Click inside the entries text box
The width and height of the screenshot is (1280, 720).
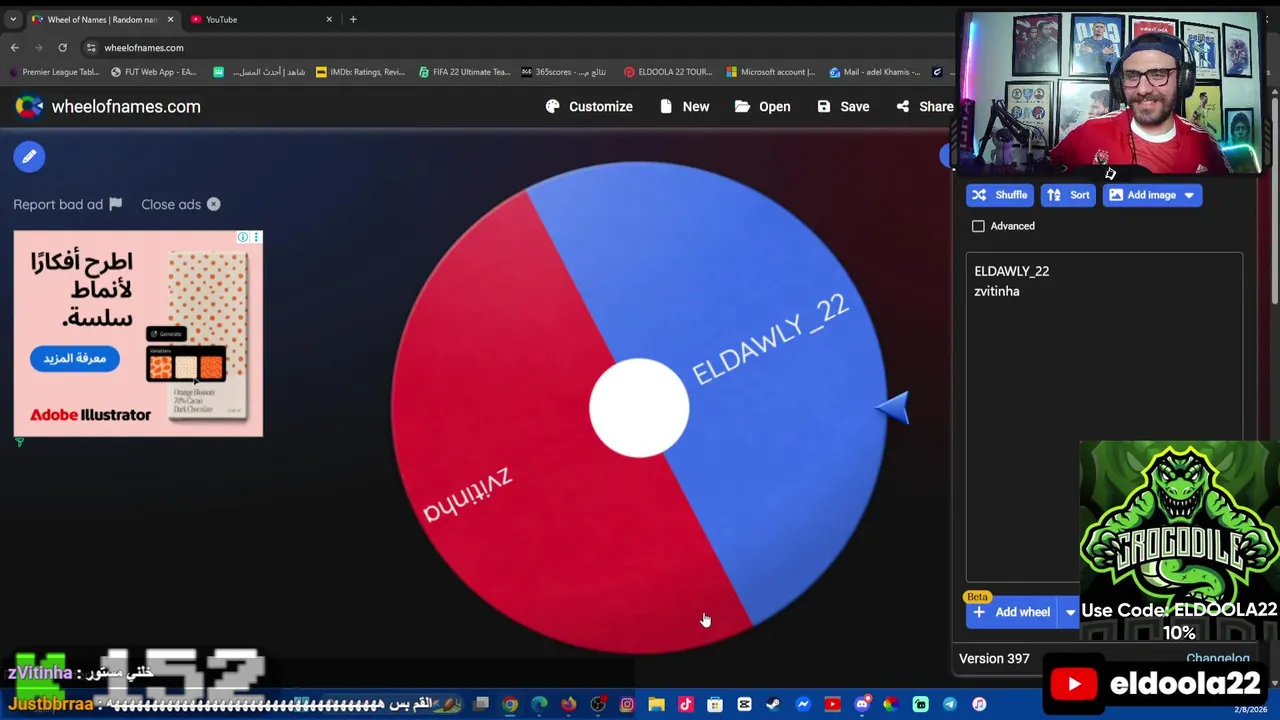coord(1104,416)
